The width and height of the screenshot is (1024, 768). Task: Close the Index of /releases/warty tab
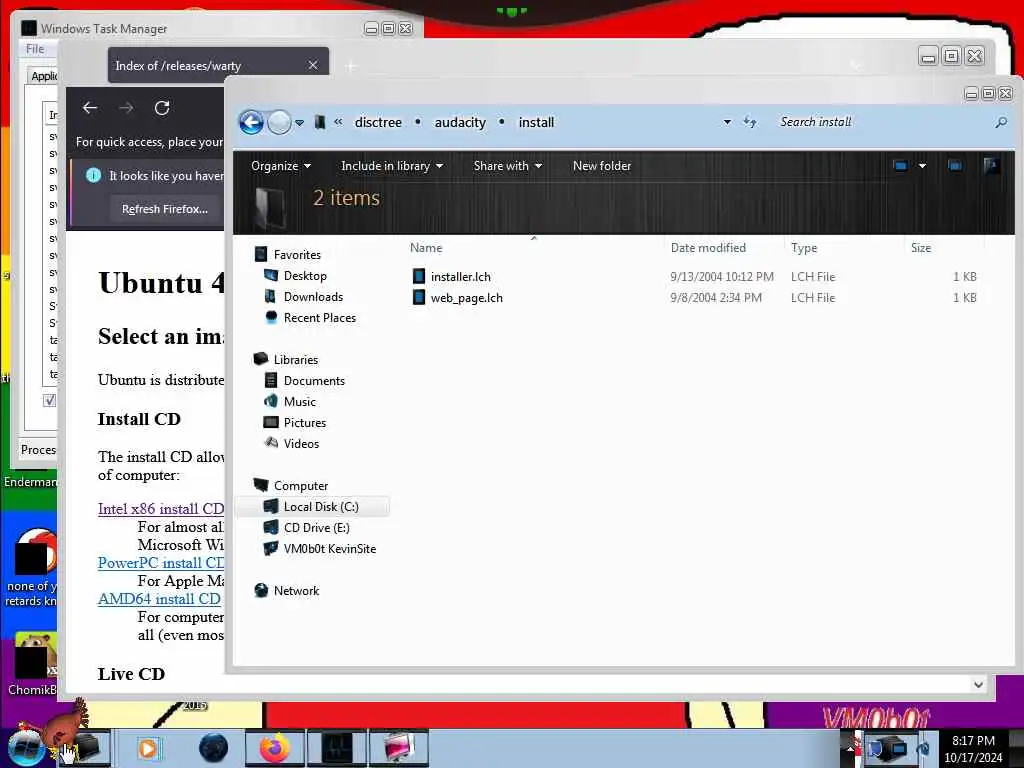(313, 65)
